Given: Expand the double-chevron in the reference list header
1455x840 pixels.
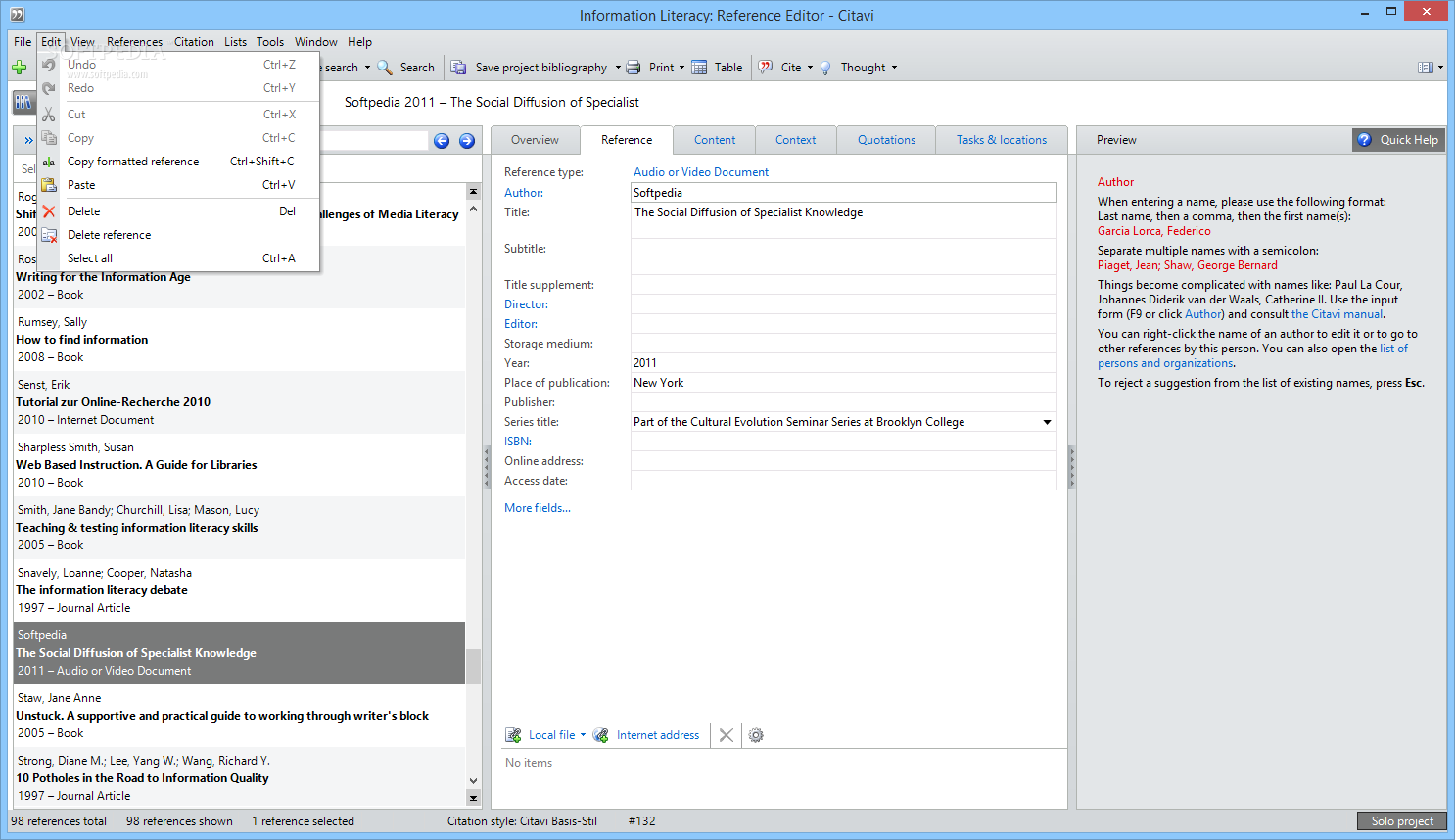Looking at the screenshot, I should click(28, 141).
